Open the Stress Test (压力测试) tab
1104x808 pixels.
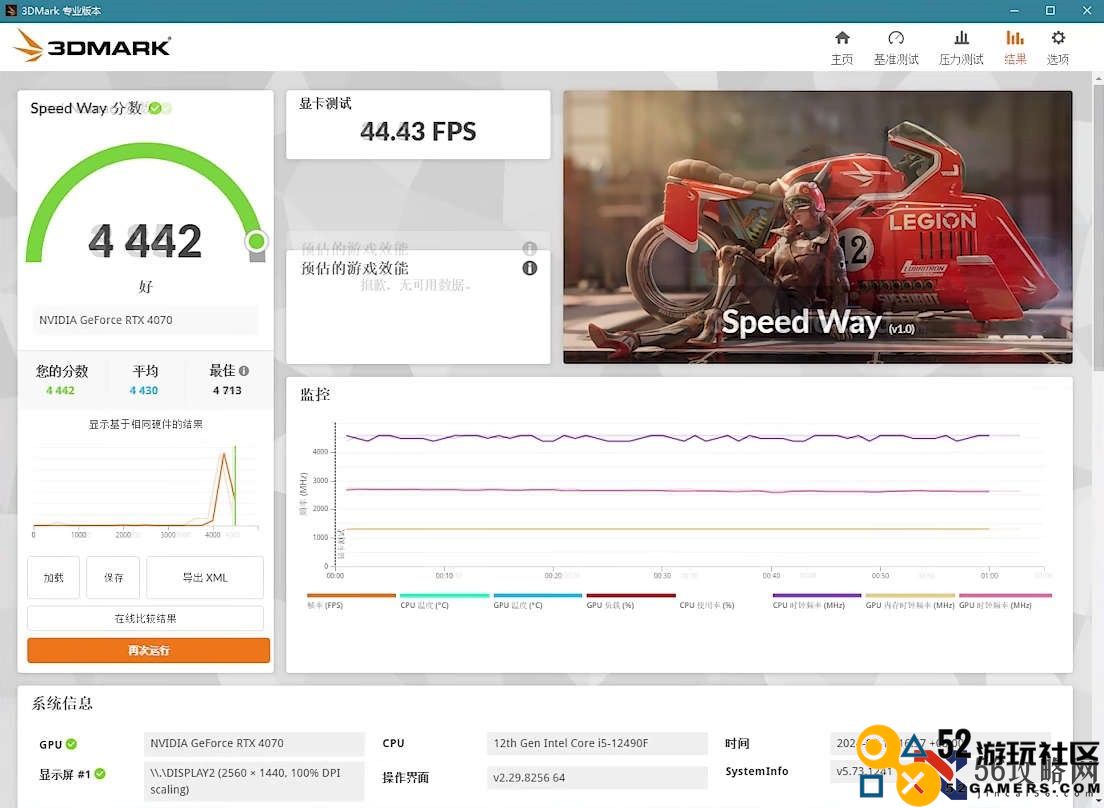click(961, 48)
